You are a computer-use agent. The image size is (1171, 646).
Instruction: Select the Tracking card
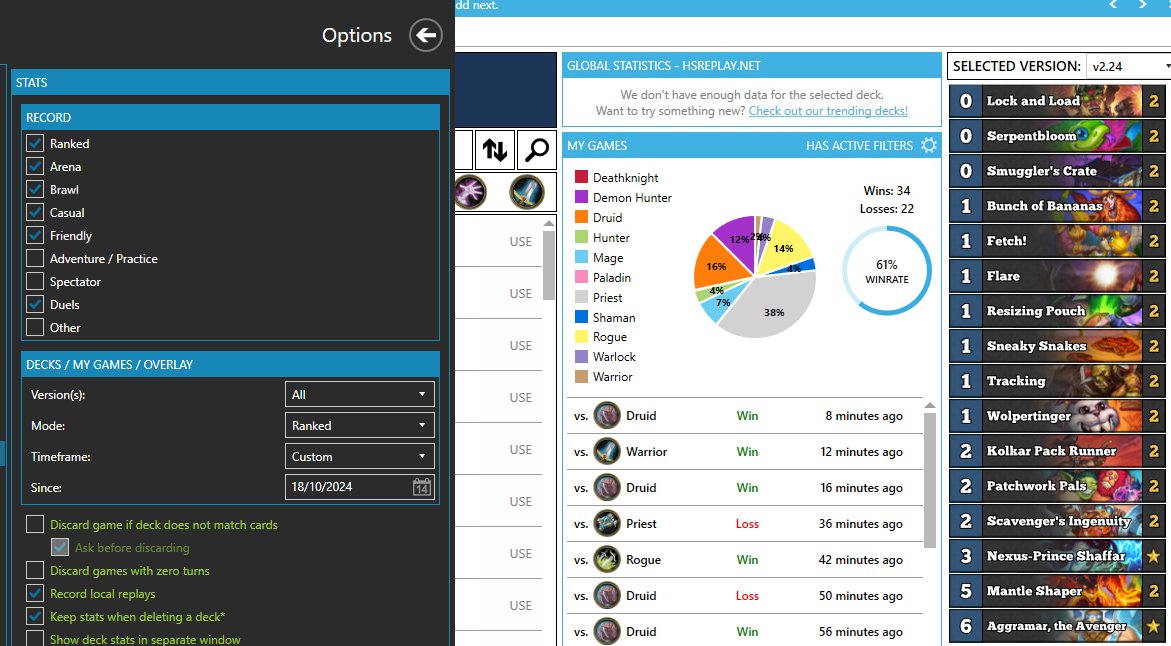click(x=1057, y=381)
